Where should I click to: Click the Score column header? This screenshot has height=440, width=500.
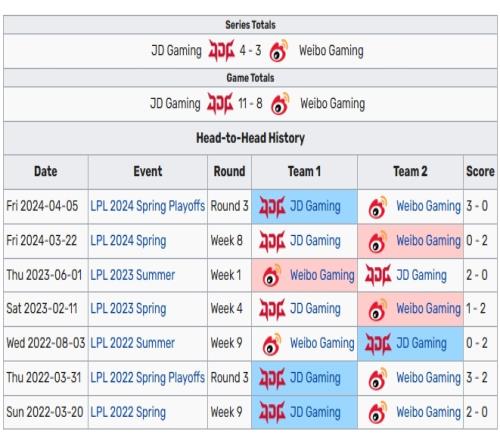coord(480,171)
